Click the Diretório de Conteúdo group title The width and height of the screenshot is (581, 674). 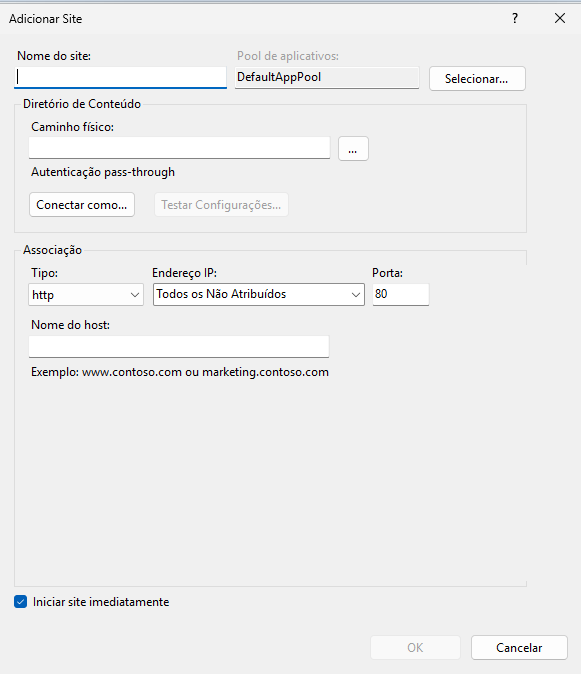82,104
